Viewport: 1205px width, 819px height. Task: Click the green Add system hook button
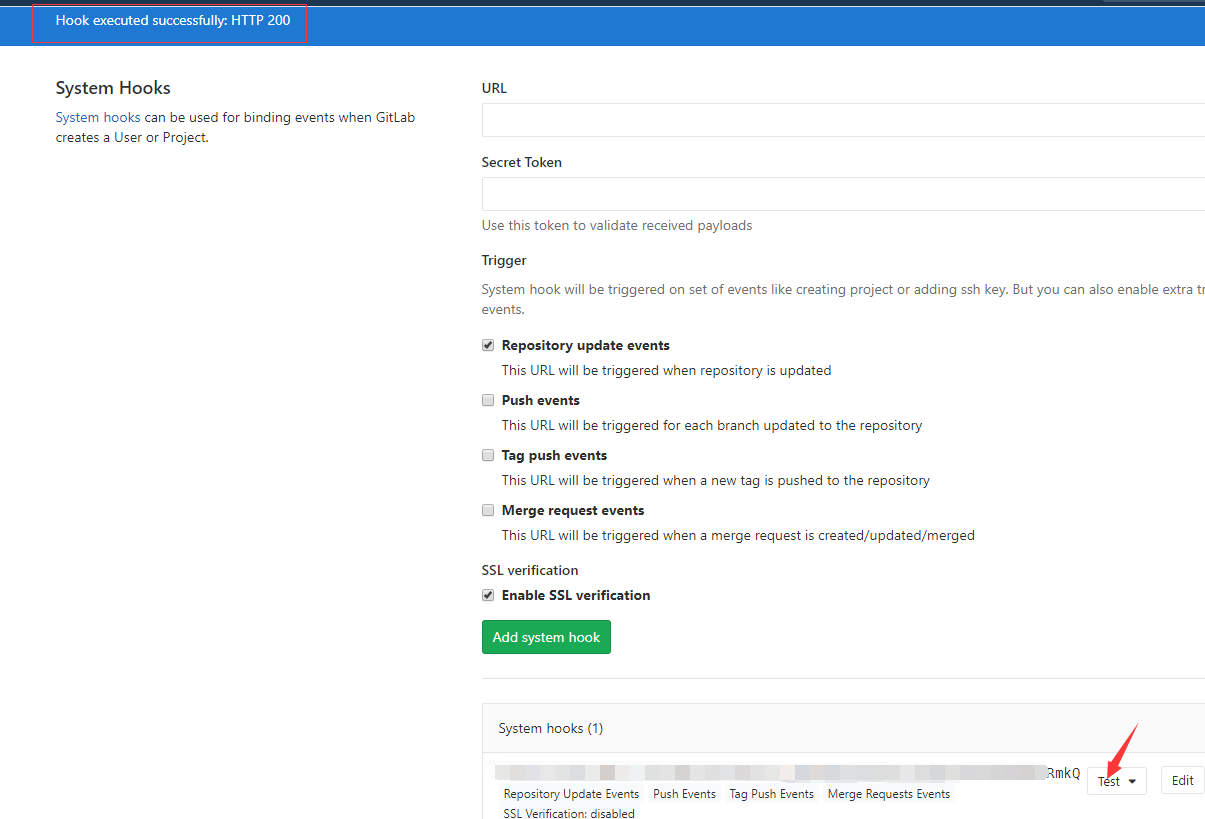point(546,637)
